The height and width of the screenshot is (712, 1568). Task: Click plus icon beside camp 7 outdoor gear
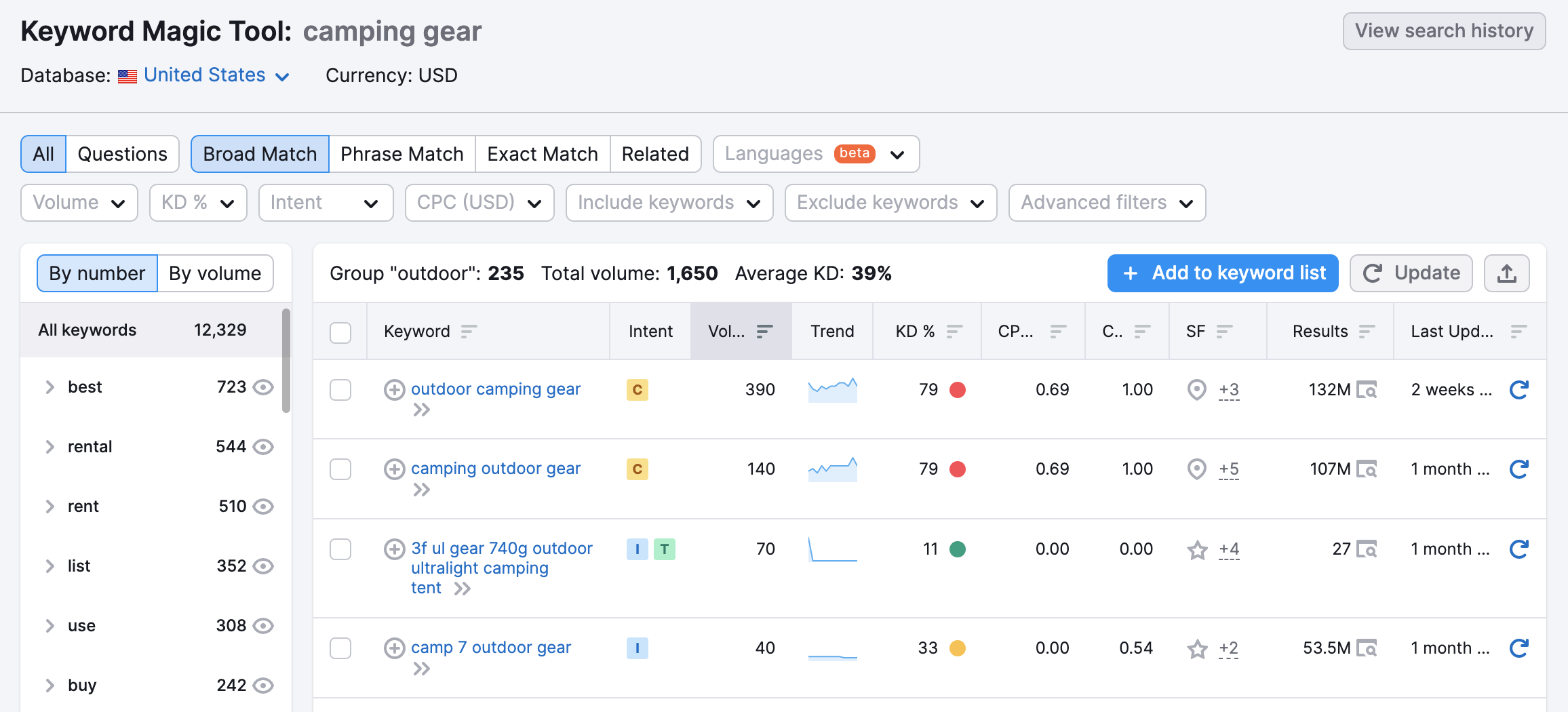pyautogui.click(x=394, y=648)
